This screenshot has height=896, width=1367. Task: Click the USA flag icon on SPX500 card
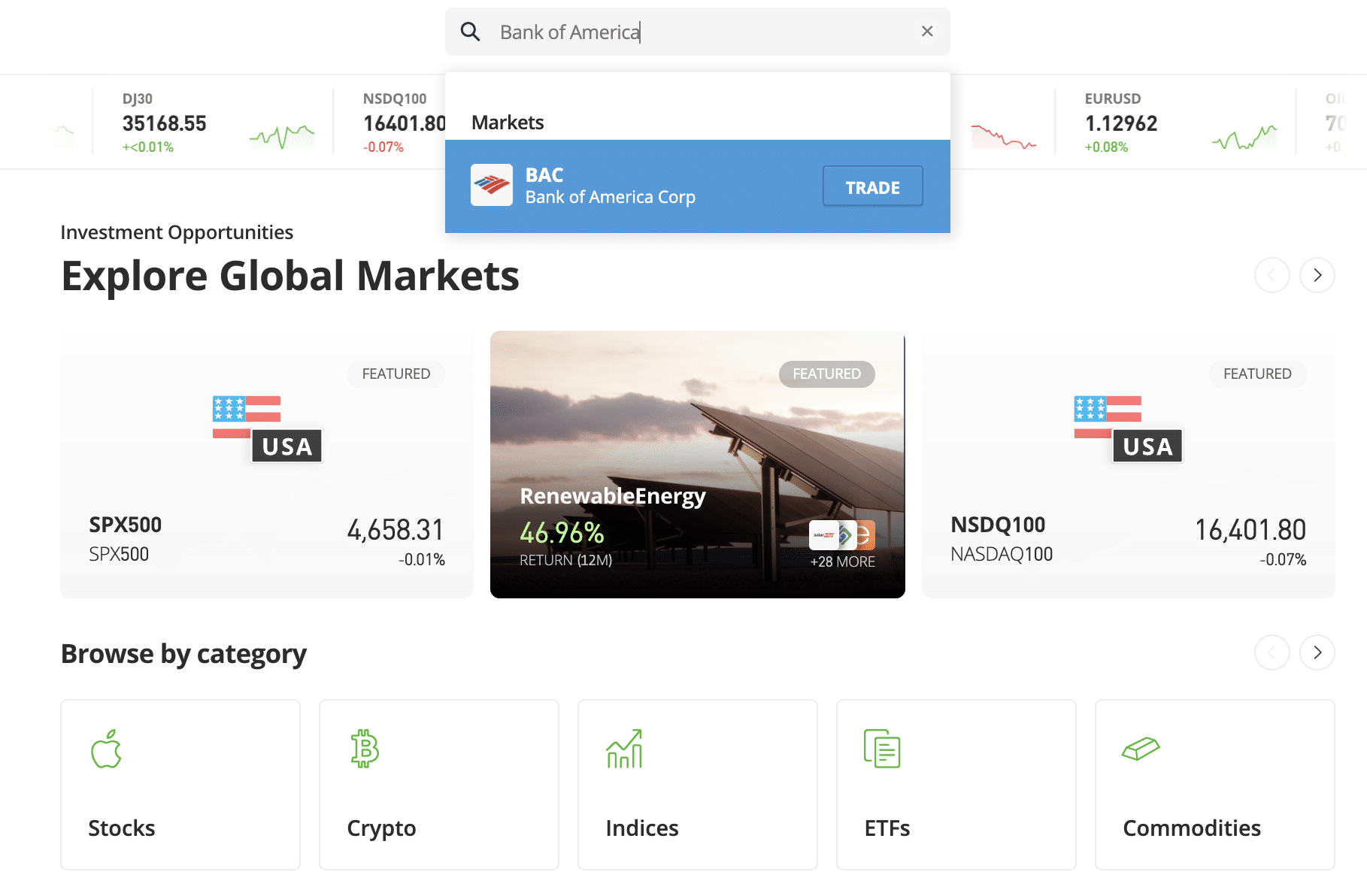coord(267,429)
